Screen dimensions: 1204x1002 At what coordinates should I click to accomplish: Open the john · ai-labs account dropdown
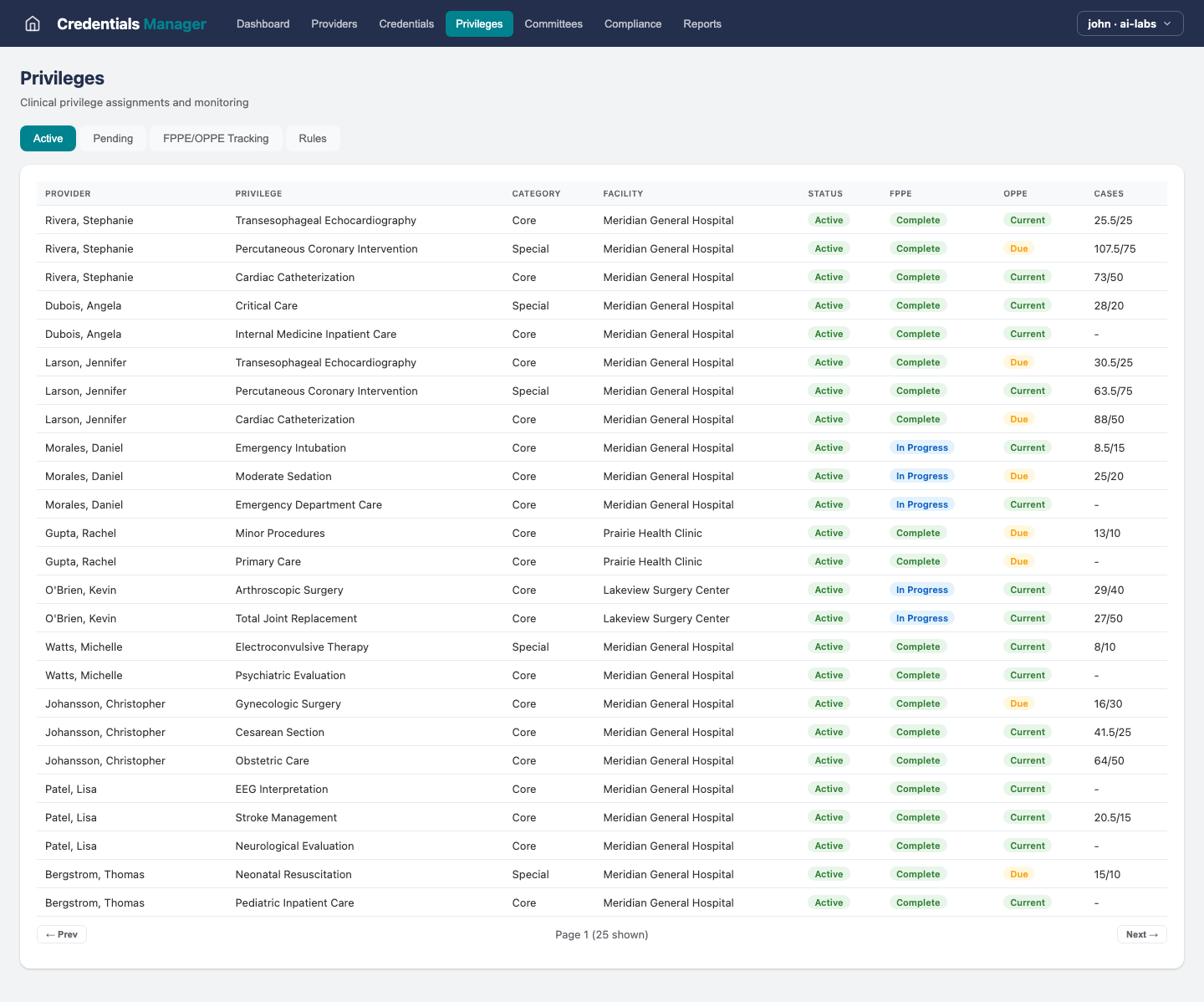tap(1130, 23)
